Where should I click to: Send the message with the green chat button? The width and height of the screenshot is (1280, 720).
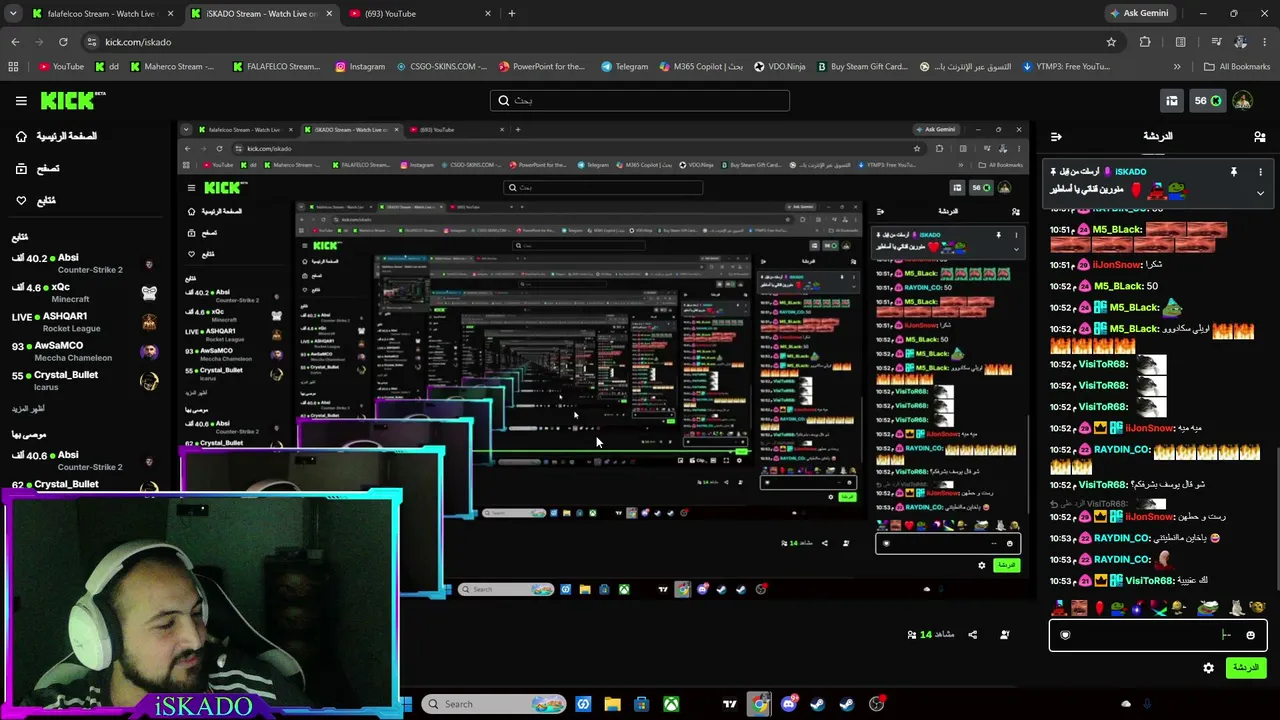coord(1245,668)
